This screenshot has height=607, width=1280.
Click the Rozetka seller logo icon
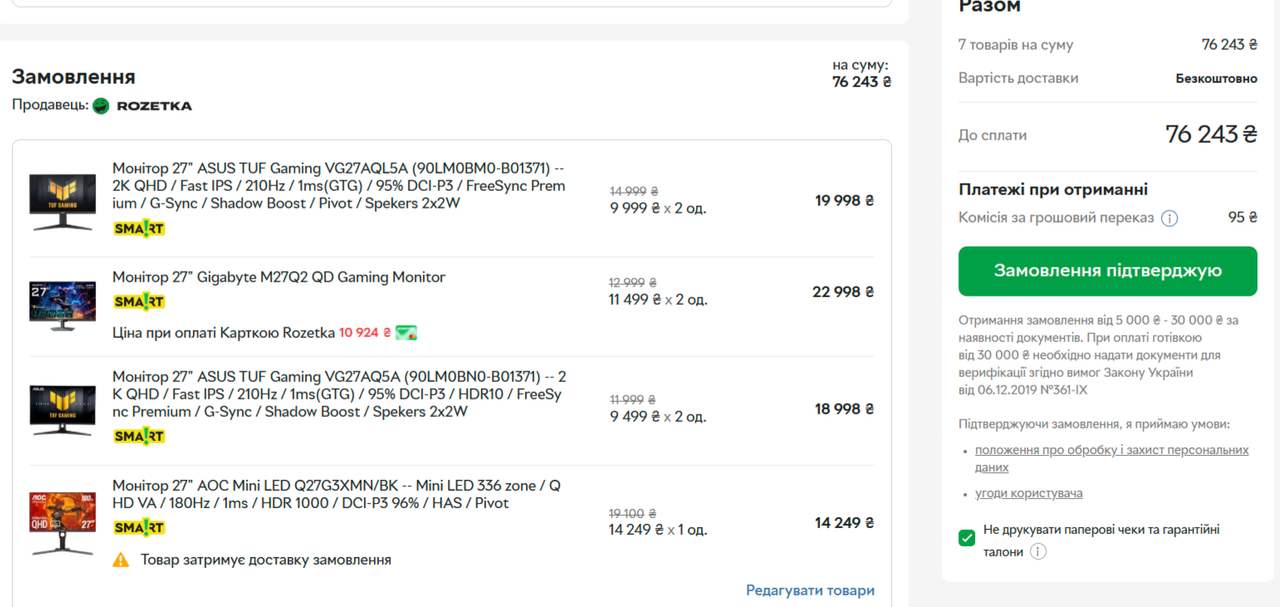click(101, 105)
